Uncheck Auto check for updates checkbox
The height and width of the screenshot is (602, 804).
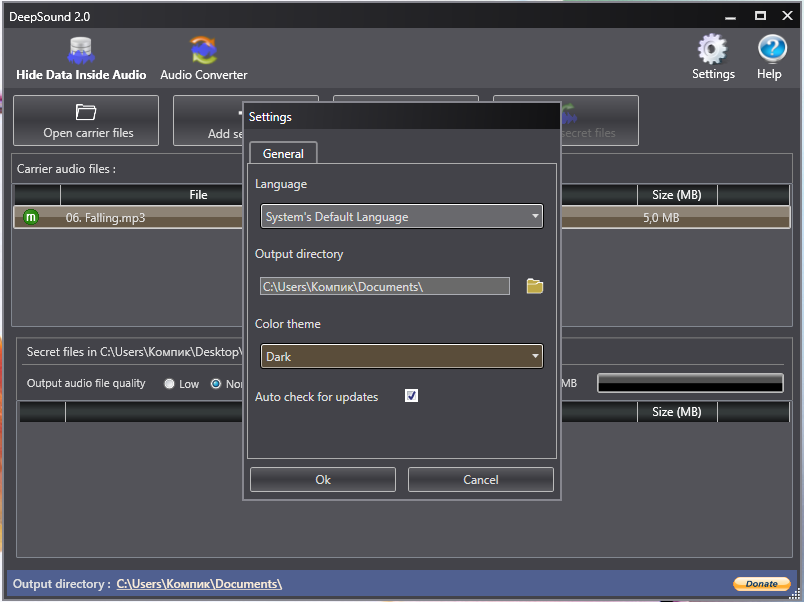(411, 396)
